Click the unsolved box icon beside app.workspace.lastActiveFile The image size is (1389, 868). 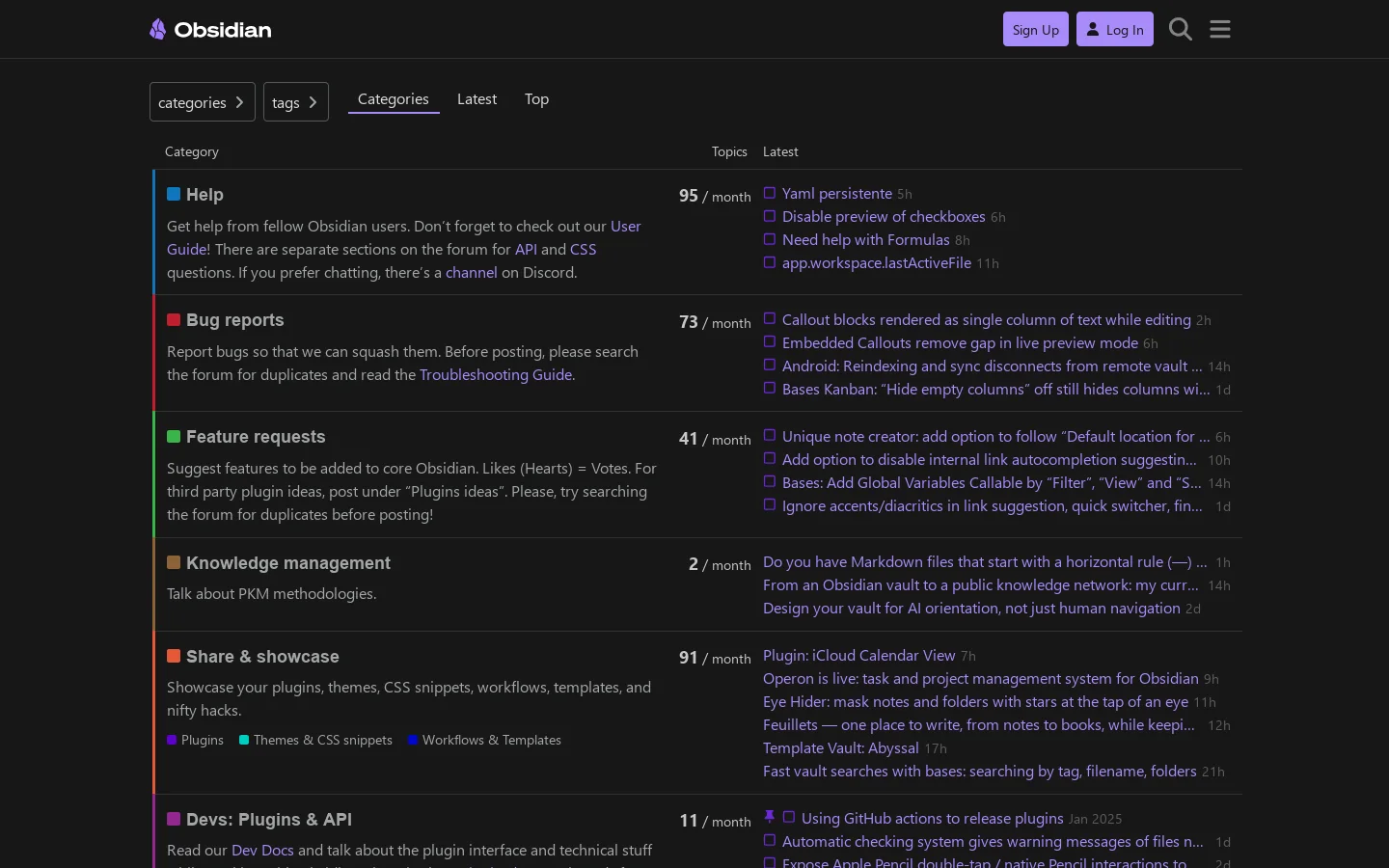[x=770, y=262]
